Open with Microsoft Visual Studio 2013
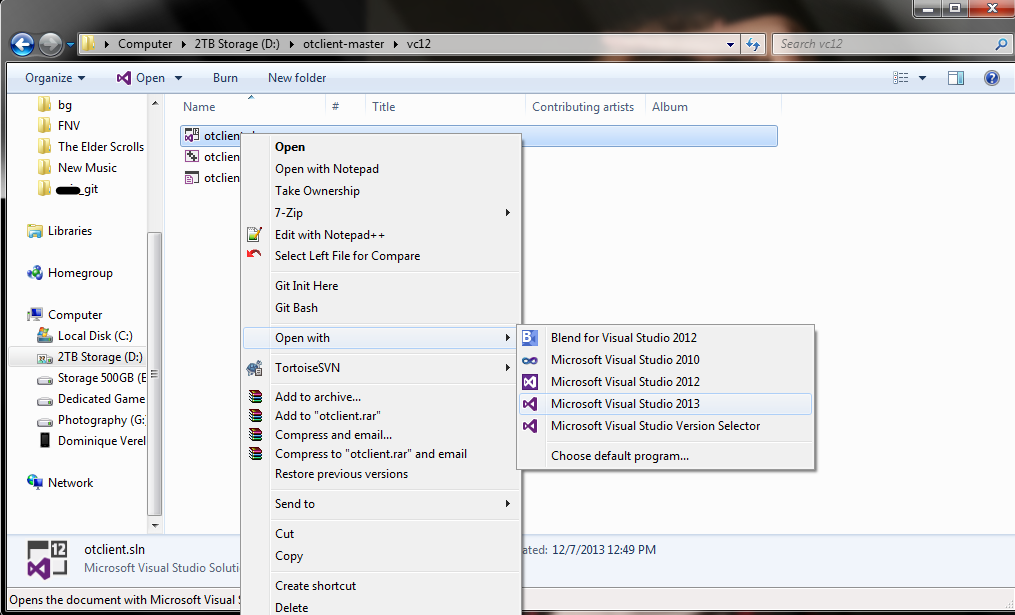This screenshot has height=615, width=1015. tap(665, 404)
